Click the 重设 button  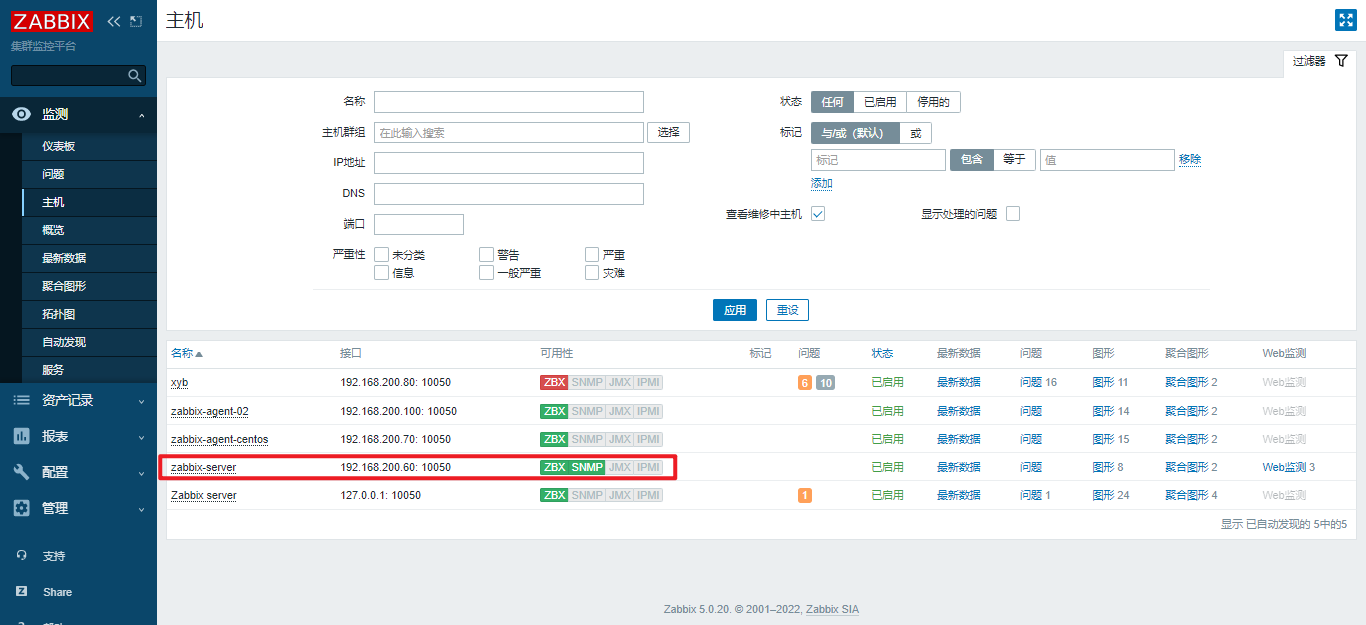coord(787,310)
